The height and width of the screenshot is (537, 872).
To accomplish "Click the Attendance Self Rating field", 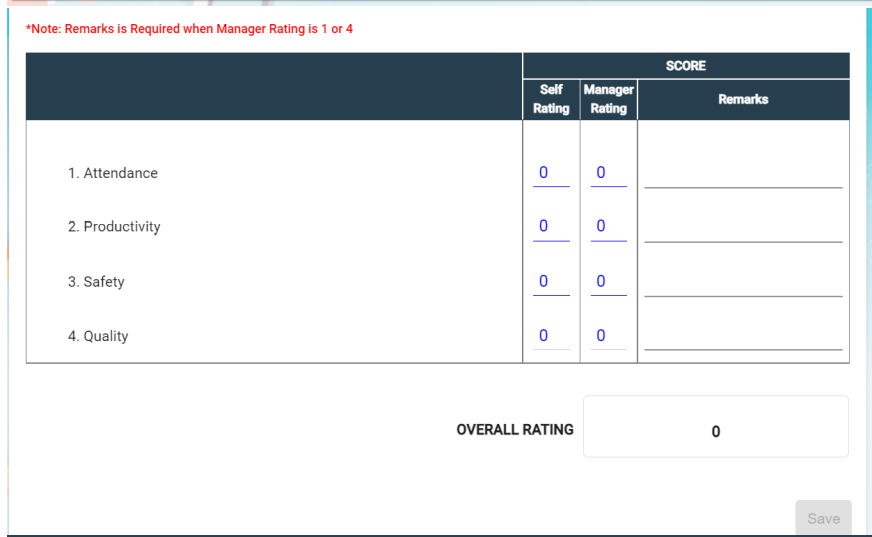I will tap(551, 173).
